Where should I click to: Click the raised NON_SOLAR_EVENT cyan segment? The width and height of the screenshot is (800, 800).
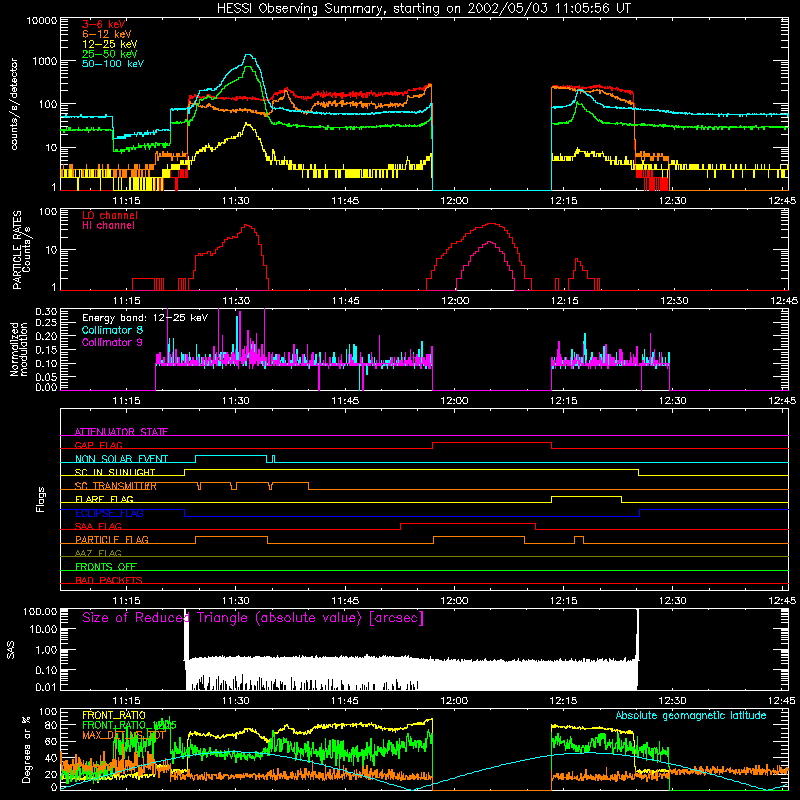click(x=231, y=456)
